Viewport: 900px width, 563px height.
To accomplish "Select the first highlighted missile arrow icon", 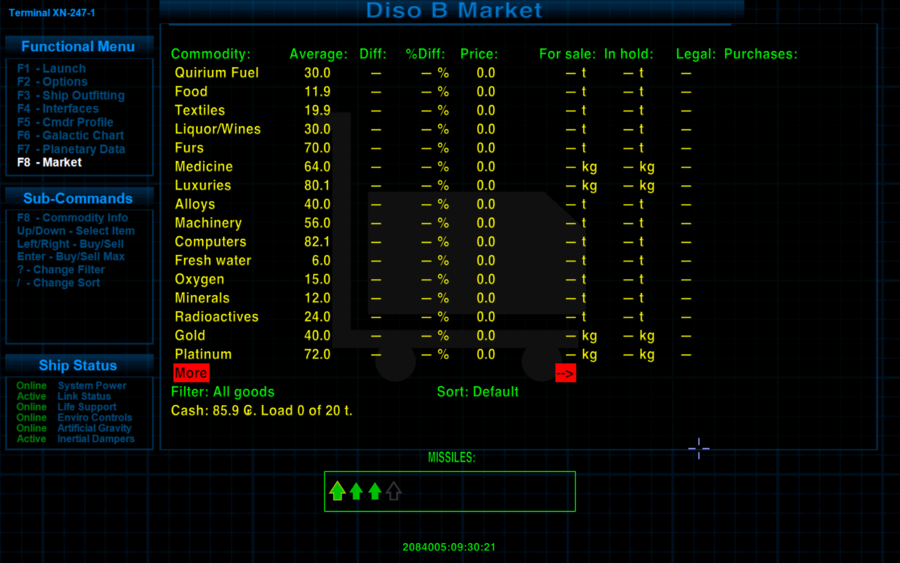I will [337, 491].
